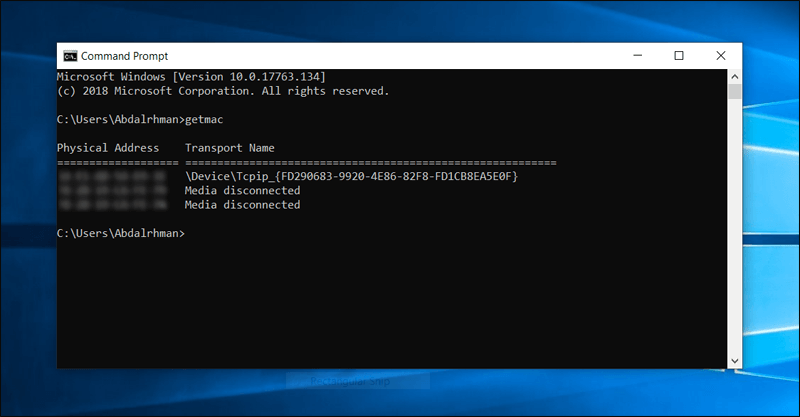Viewport: 800px width, 417px height.
Task: Click the Physical Address column header
Action: coord(108,148)
